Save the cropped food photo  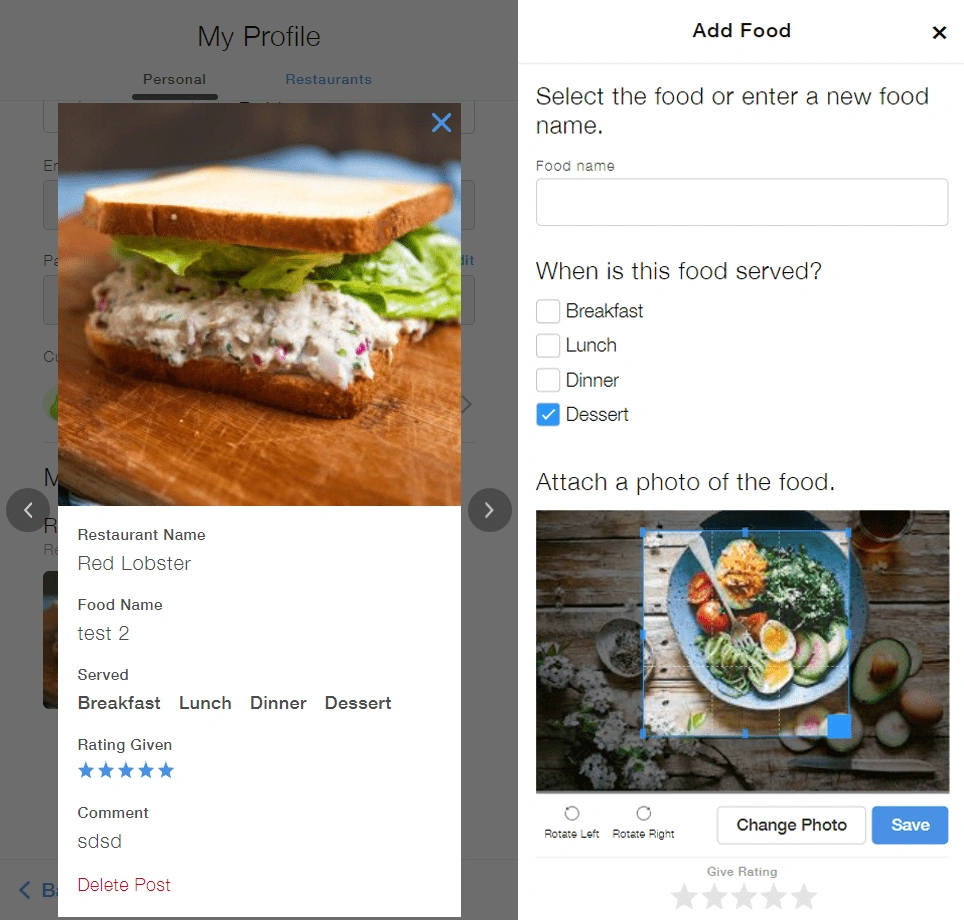coord(910,825)
